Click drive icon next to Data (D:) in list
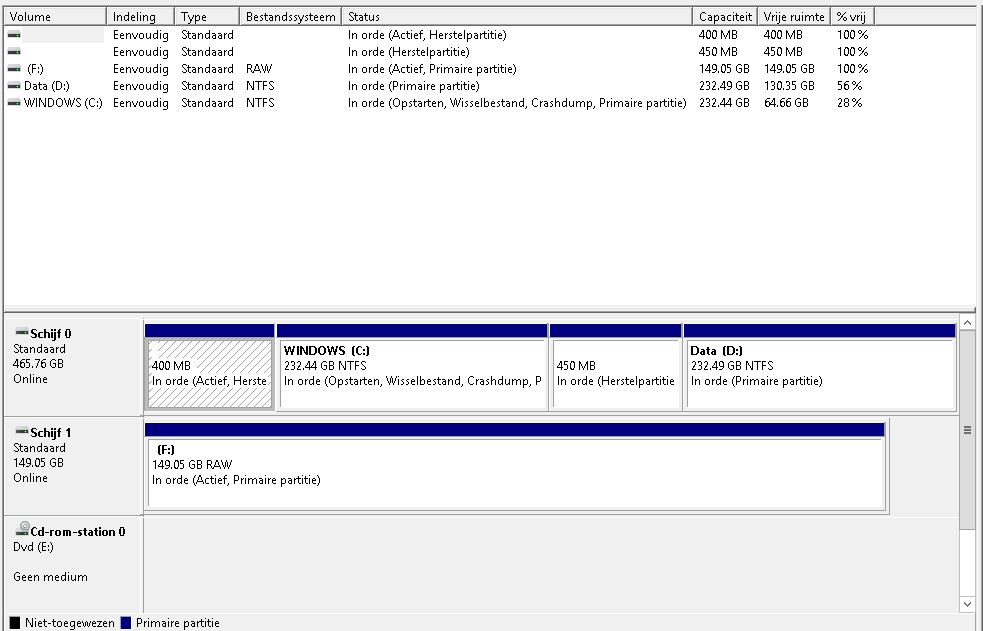 [x=14, y=86]
